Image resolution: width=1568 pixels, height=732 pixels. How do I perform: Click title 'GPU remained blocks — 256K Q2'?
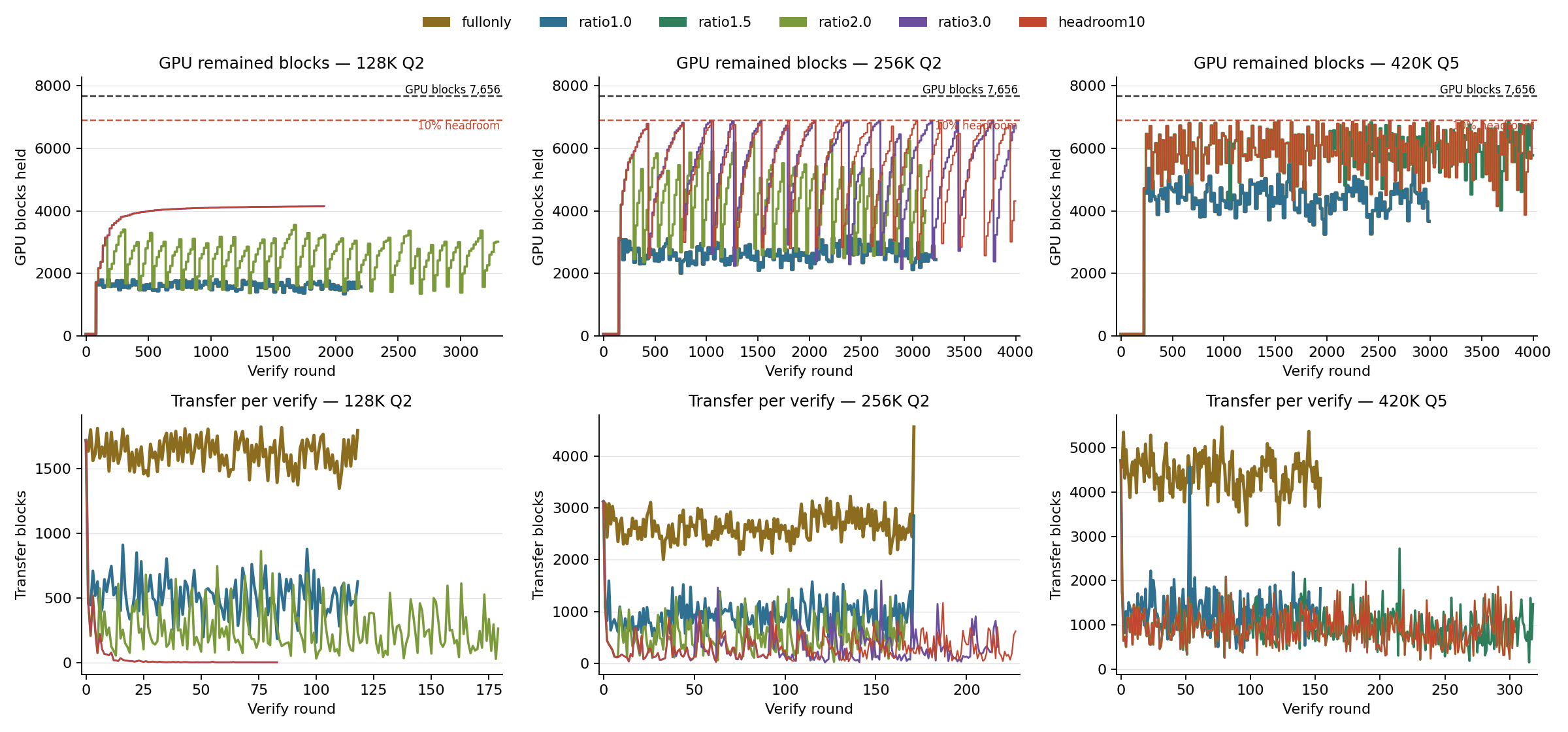click(x=809, y=63)
